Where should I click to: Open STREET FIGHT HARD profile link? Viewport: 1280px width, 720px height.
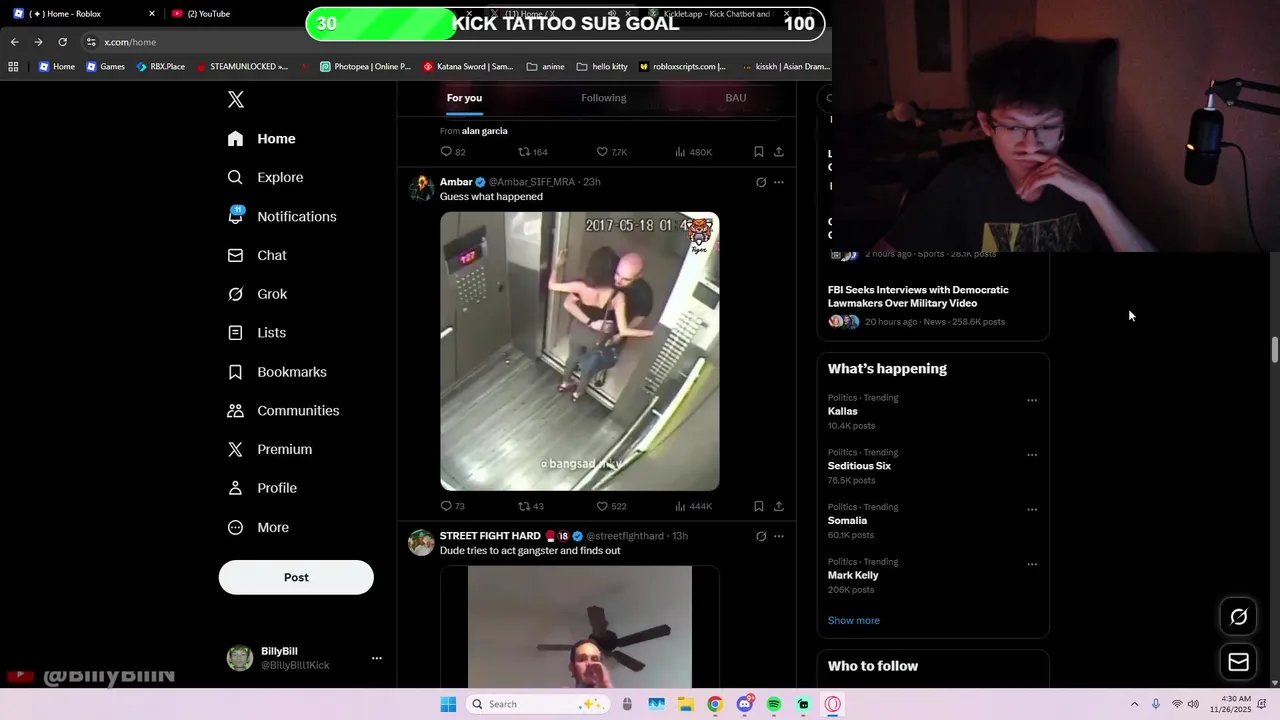click(x=490, y=536)
